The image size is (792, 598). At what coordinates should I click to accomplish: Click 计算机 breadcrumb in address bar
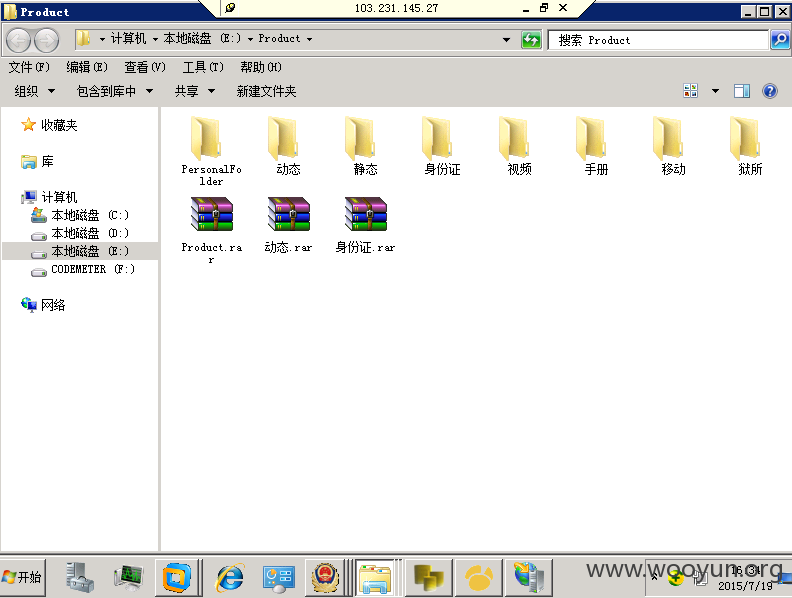coord(128,38)
